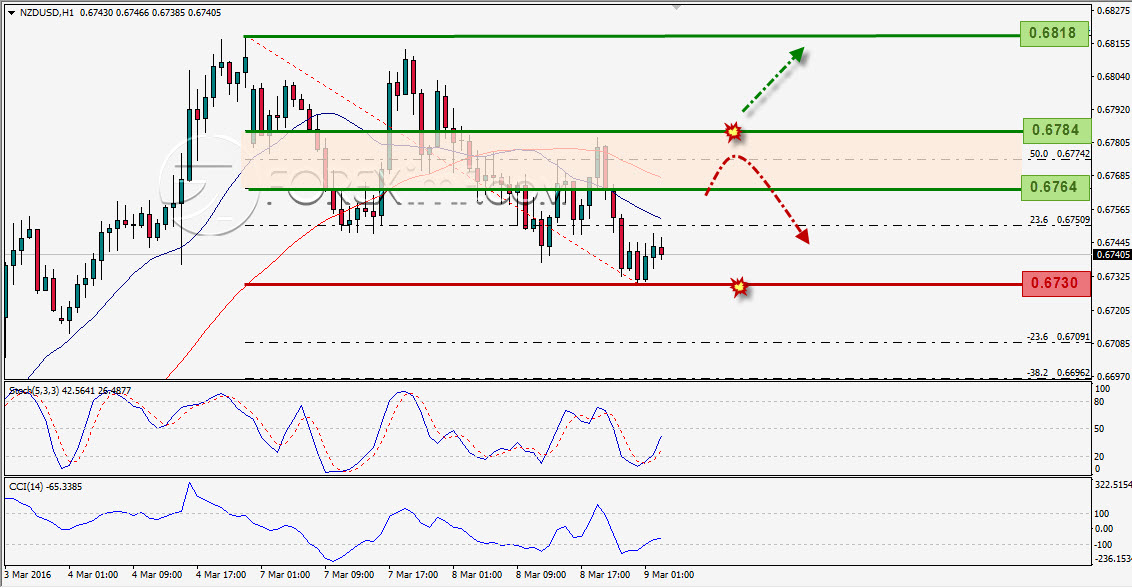
Task: Click the chart shift triangle at top
Action: pos(676,7)
